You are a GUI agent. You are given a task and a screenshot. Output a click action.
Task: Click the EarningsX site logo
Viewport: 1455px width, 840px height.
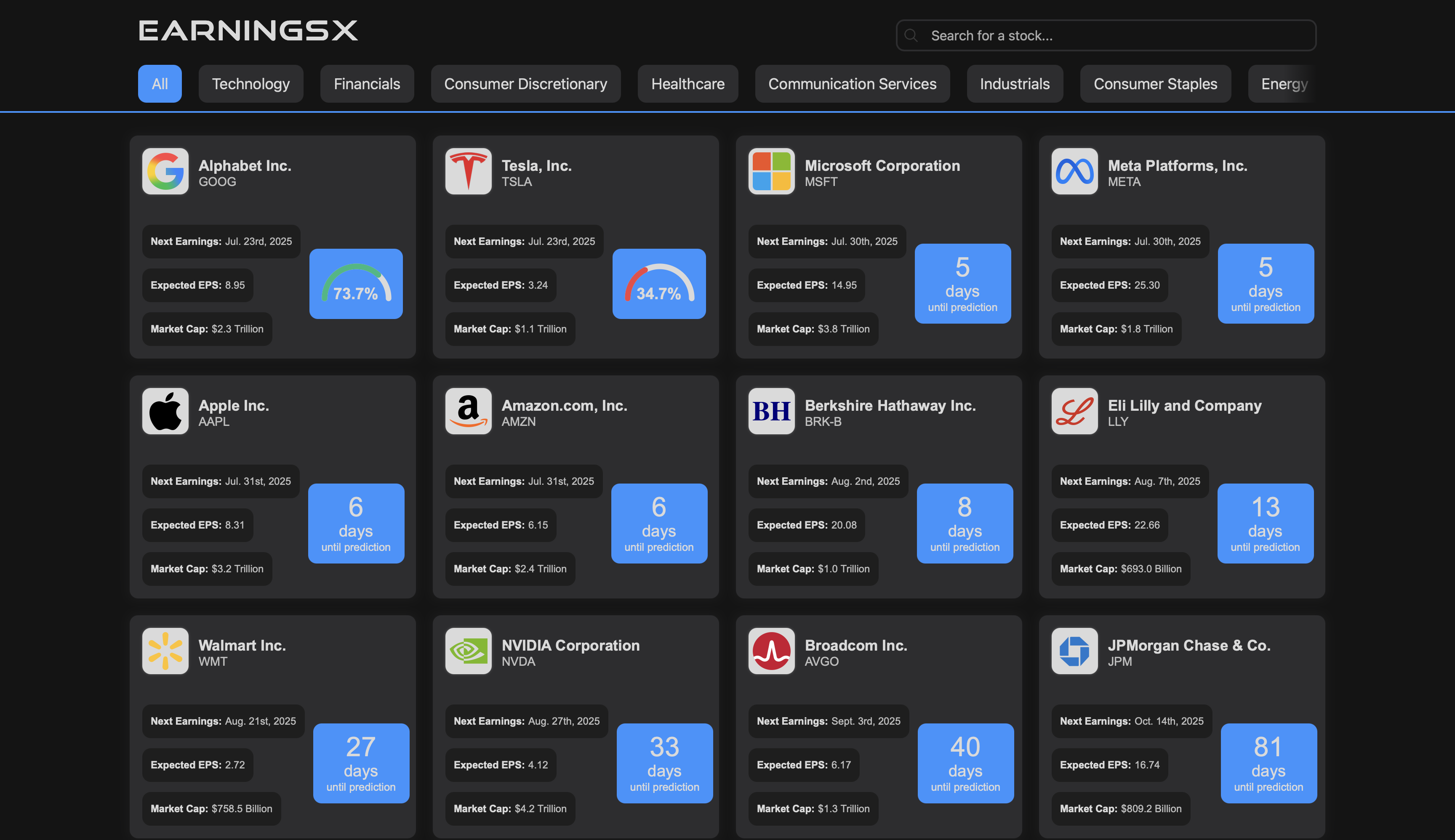point(248,31)
